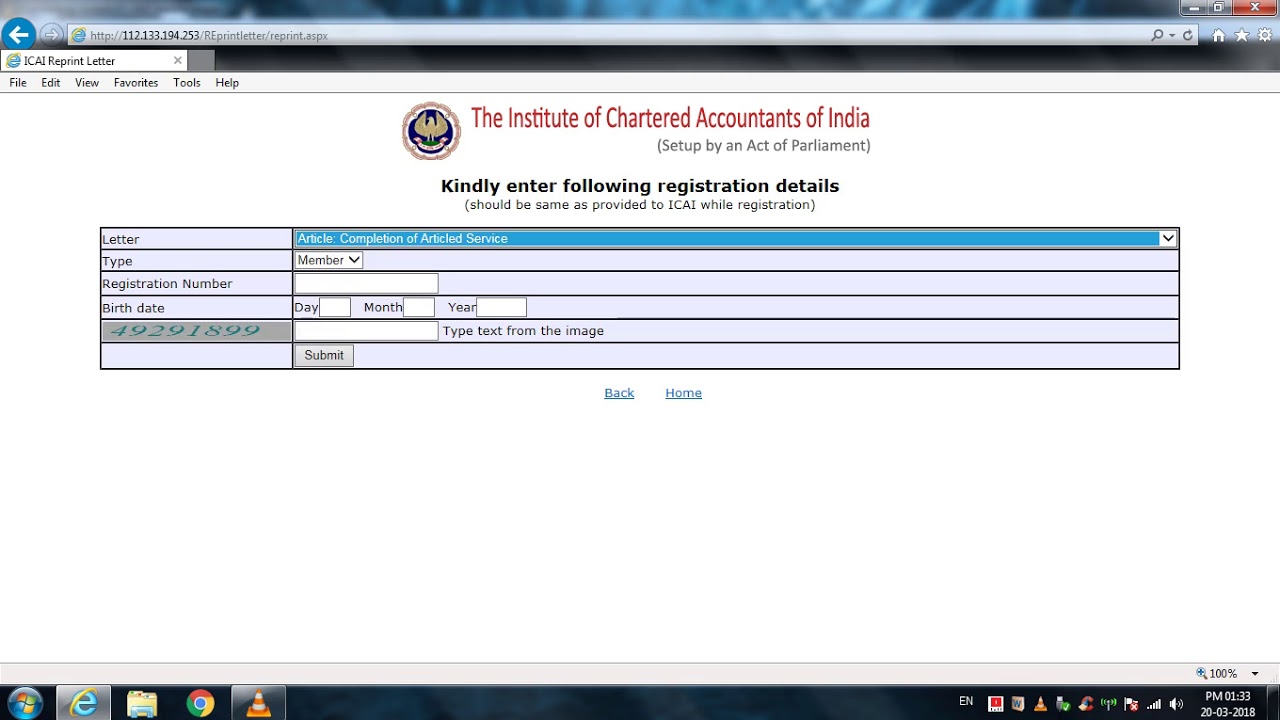The image size is (1280, 720).
Task: Click the browser Forward arrow button
Action: [52, 35]
